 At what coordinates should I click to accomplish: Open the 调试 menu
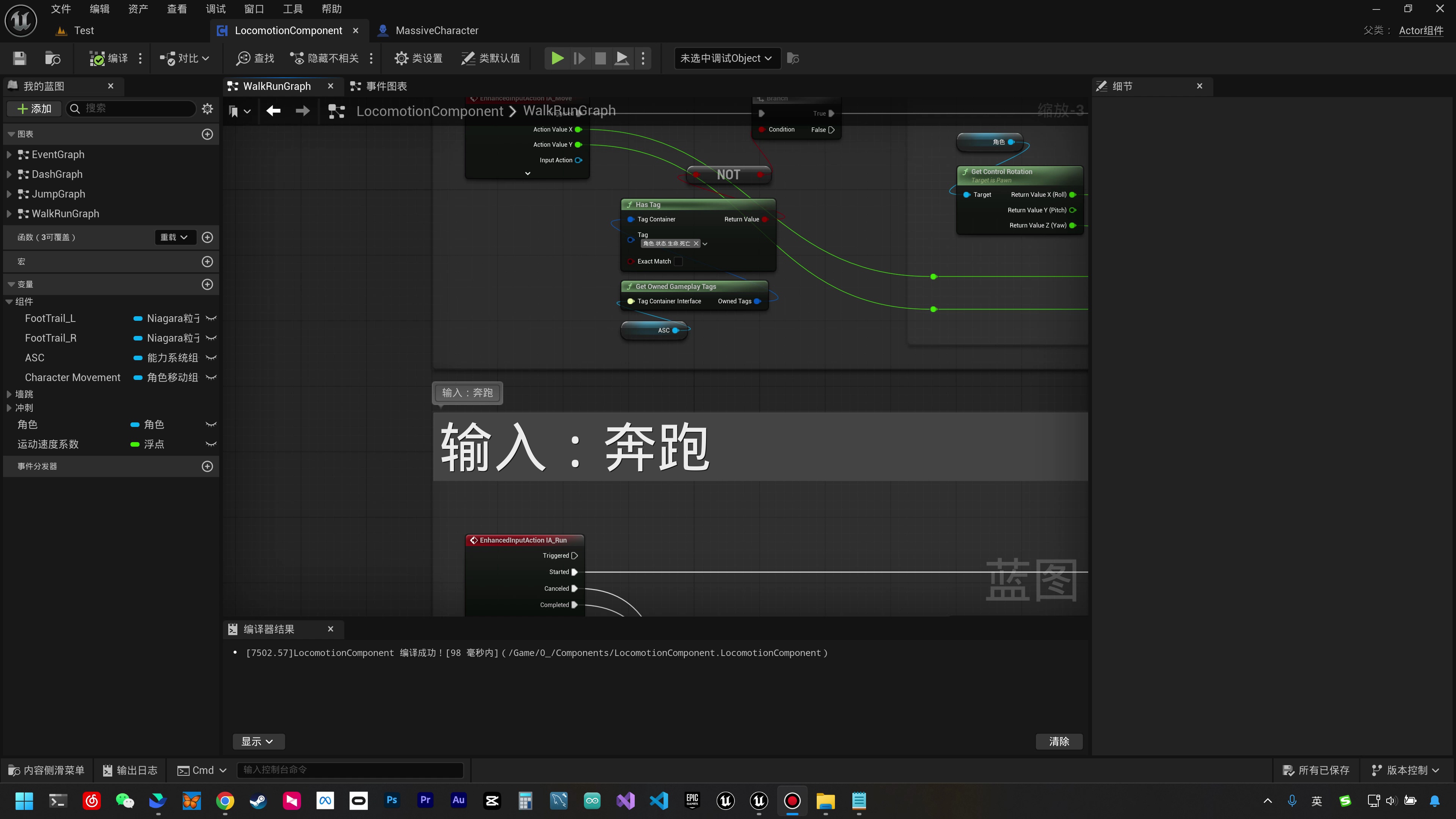215,9
